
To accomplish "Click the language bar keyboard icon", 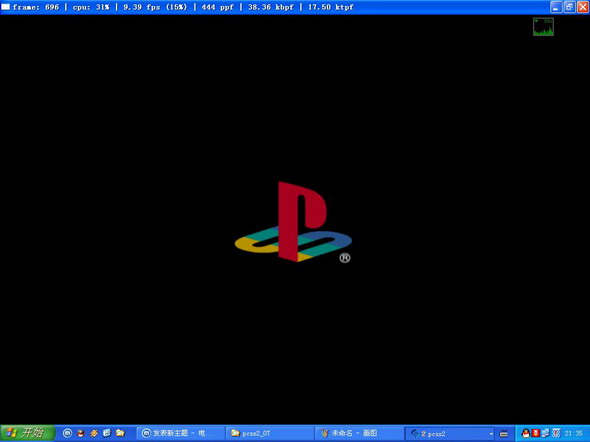I will [504, 434].
